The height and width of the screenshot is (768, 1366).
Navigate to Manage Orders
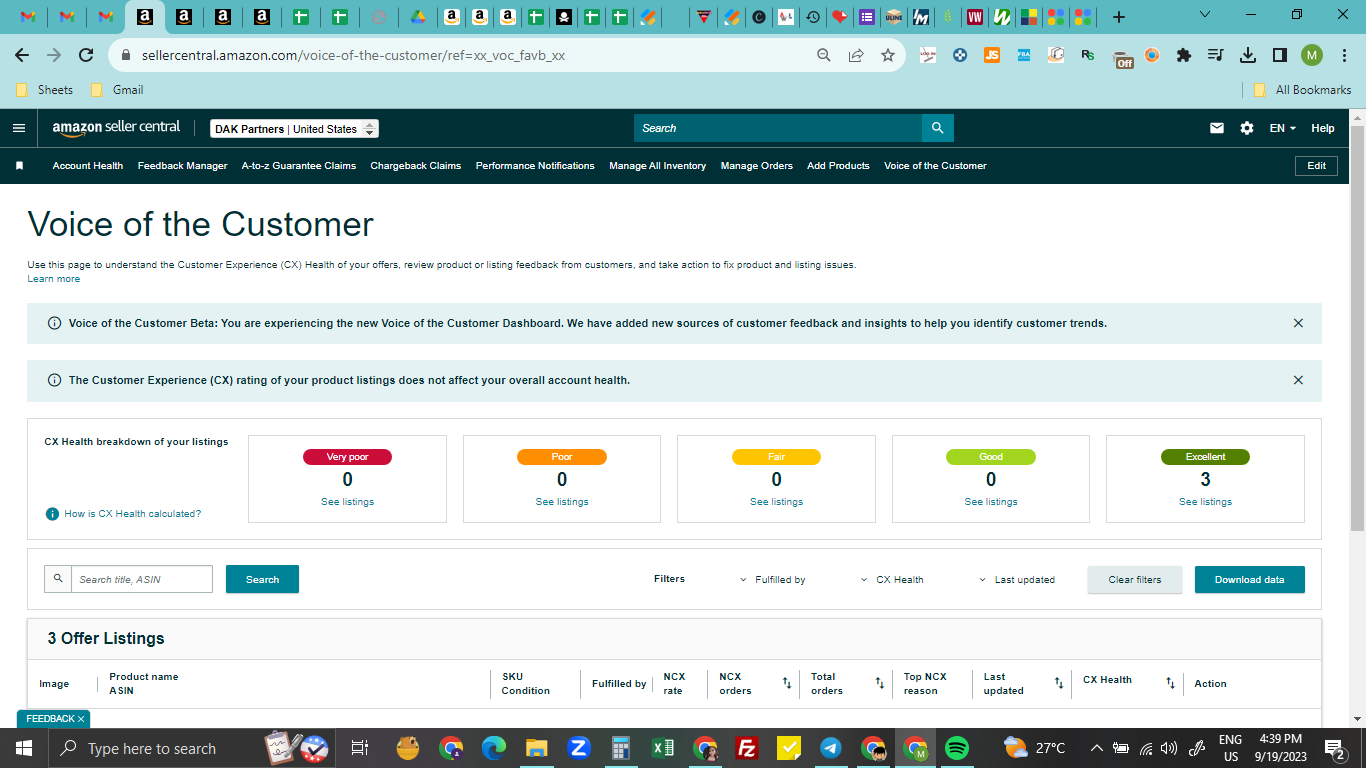[757, 166]
